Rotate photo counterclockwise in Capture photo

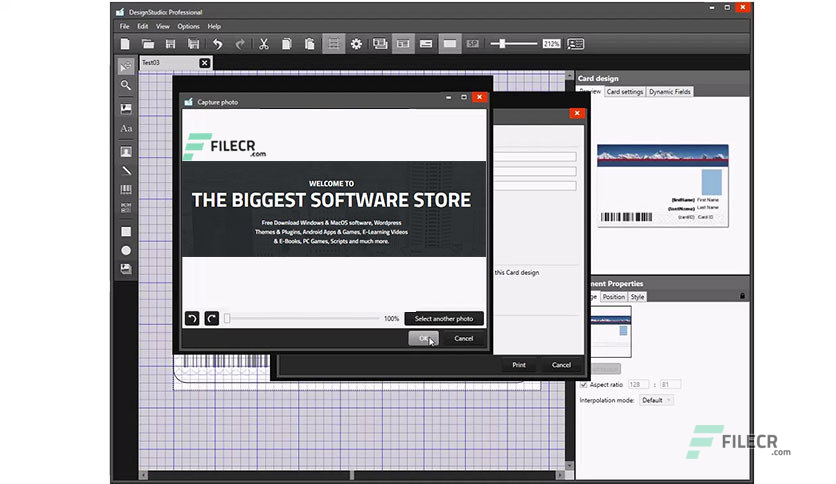coord(192,318)
